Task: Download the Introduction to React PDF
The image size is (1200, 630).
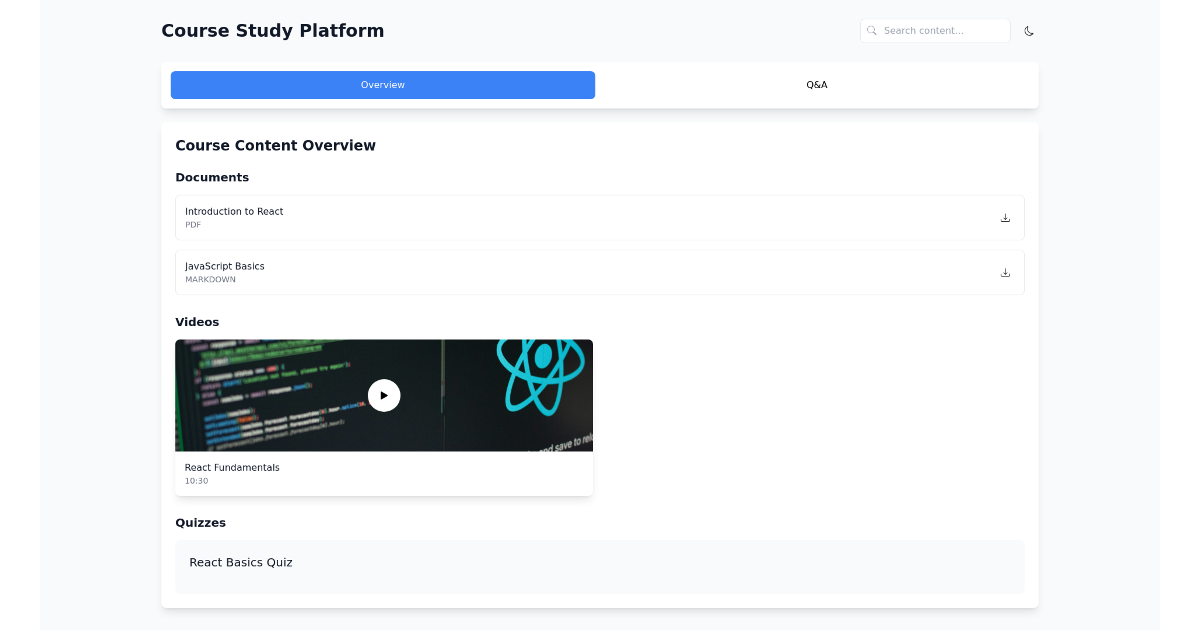Action: (x=1005, y=218)
